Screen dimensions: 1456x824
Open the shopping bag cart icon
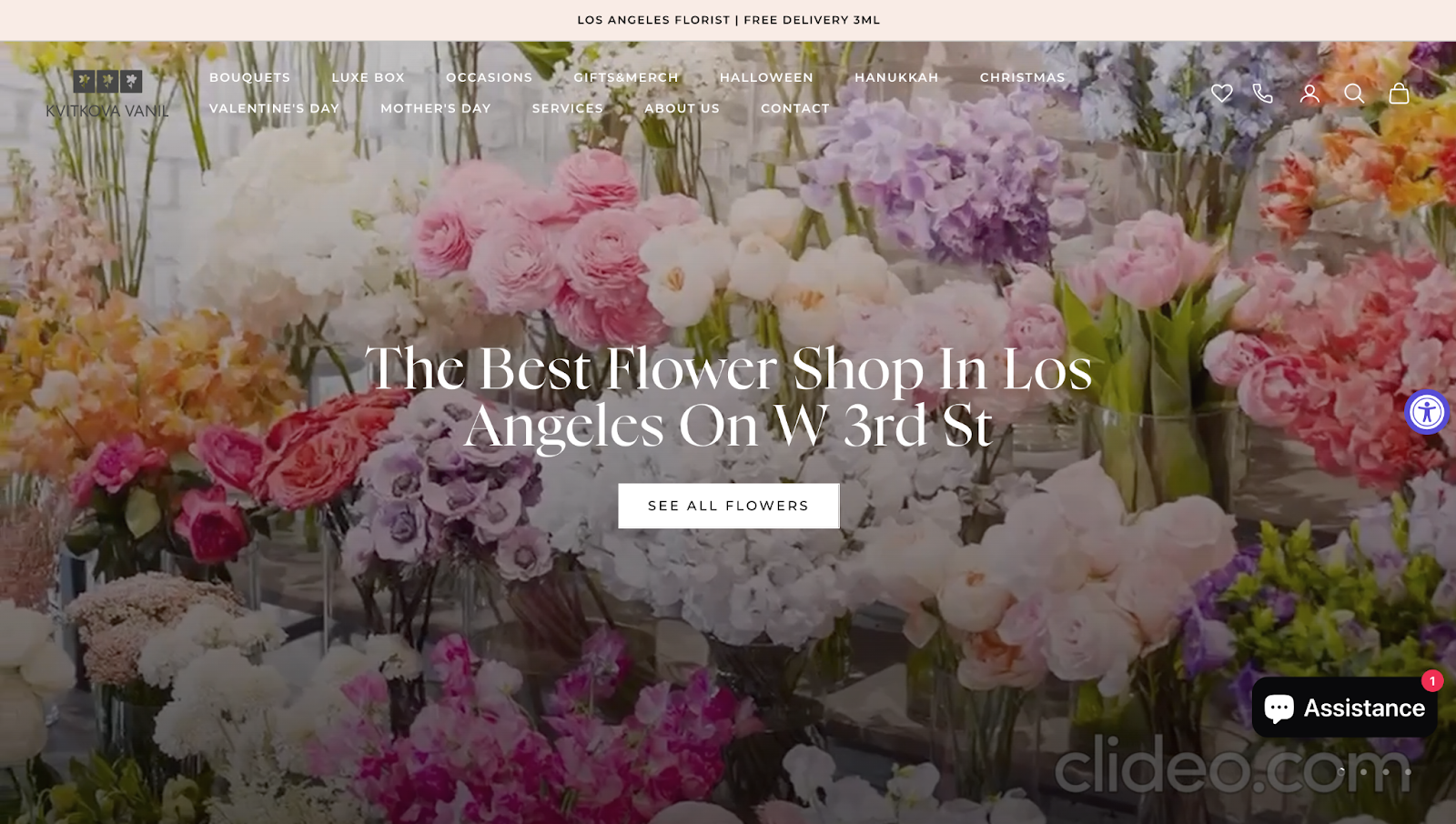coord(1399,93)
